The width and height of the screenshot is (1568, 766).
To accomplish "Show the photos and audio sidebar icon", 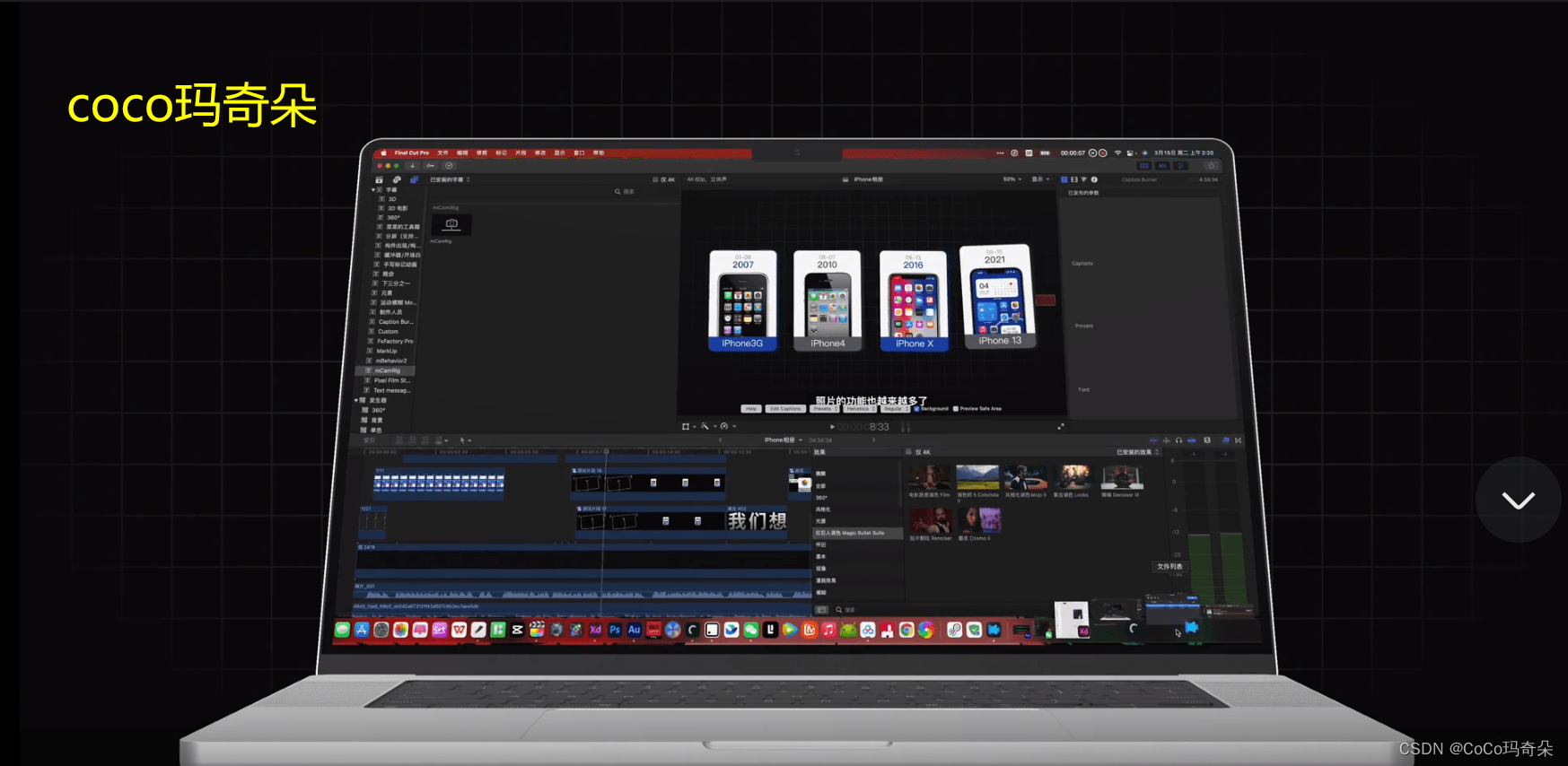I will [x=397, y=179].
